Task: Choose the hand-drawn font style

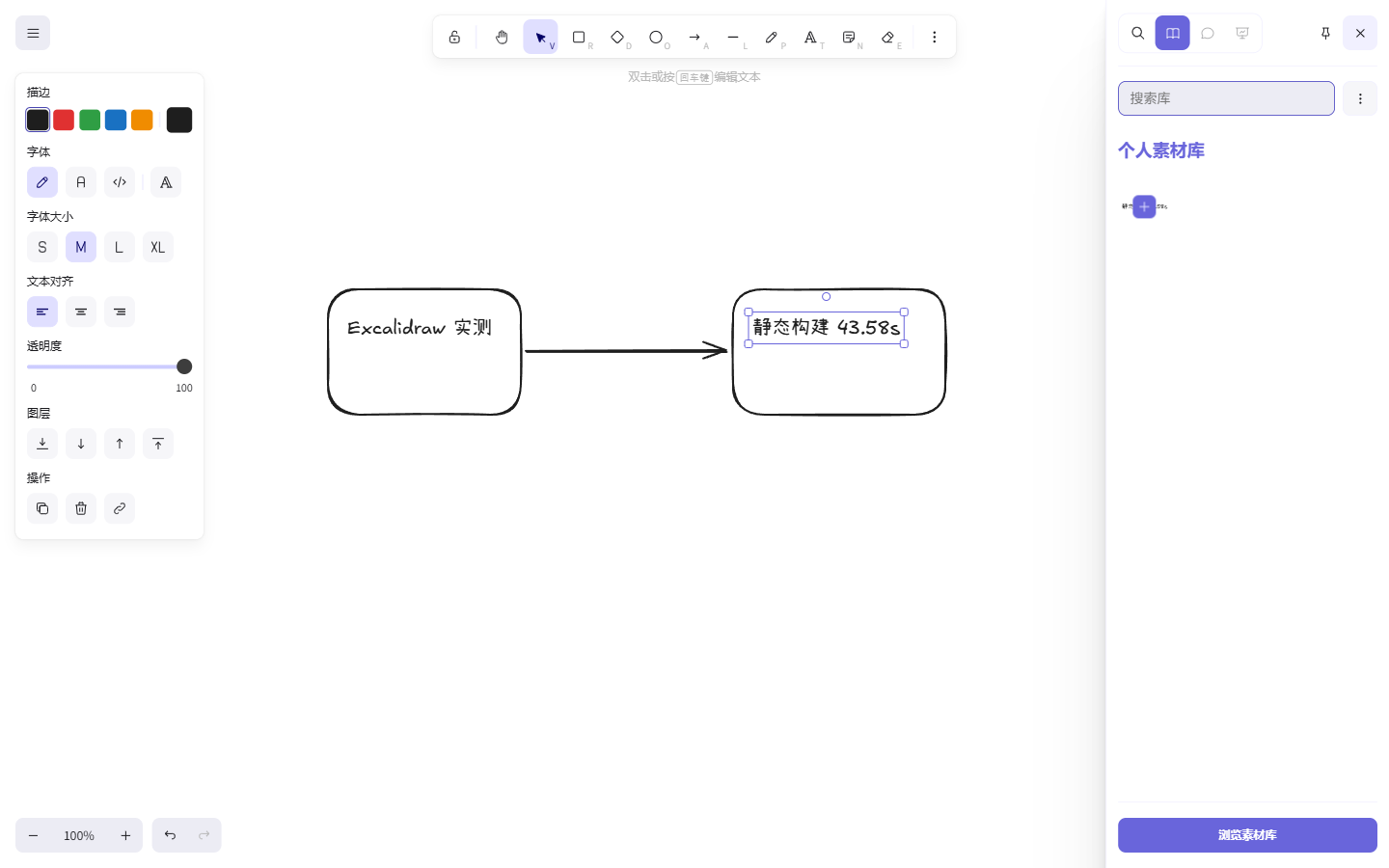Action: (x=42, y=182)
